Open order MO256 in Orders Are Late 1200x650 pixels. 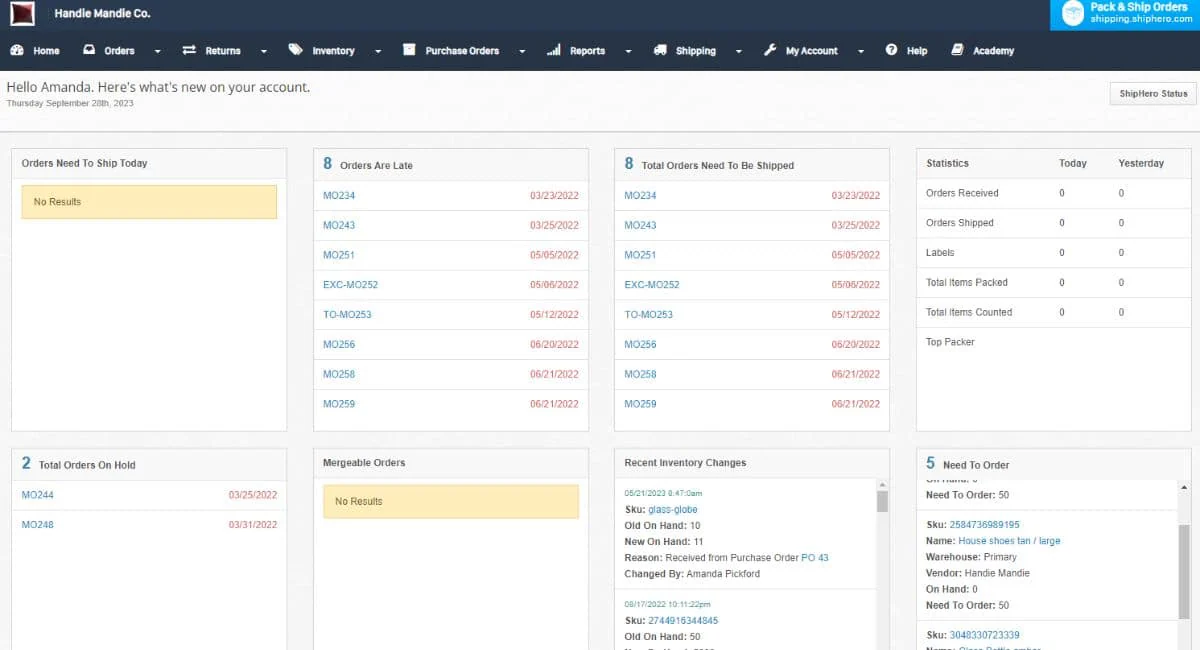[339, 345]
